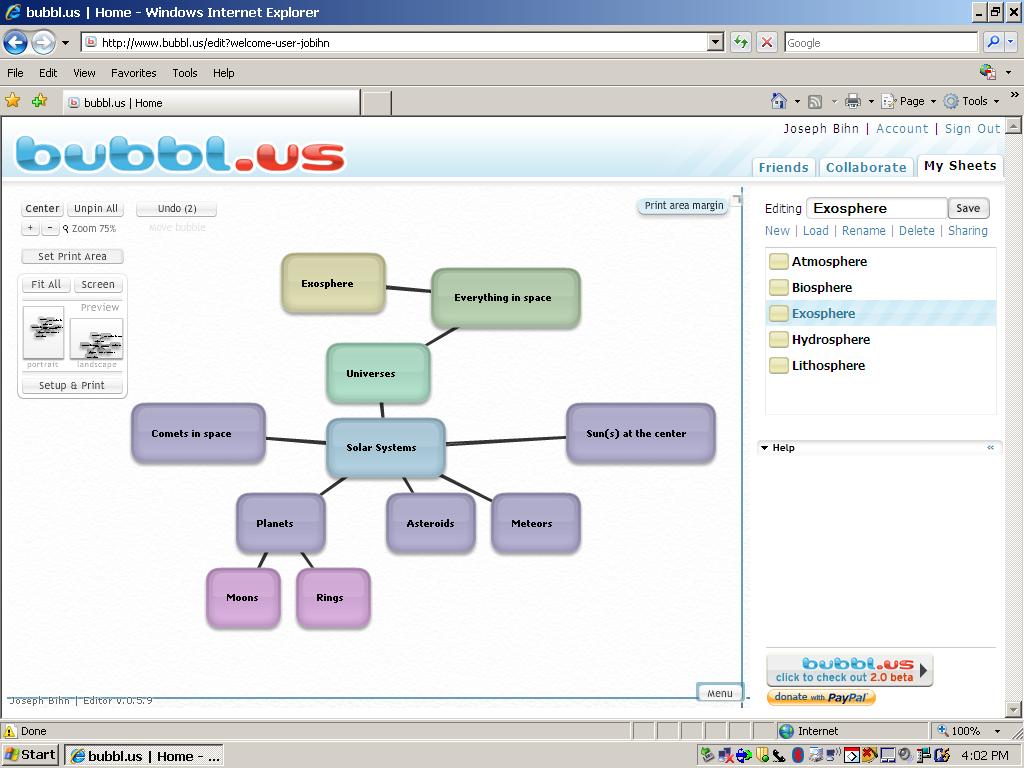Switch to the Collaborate tab
Viewport: 1024px width, 768px height.
866,167
